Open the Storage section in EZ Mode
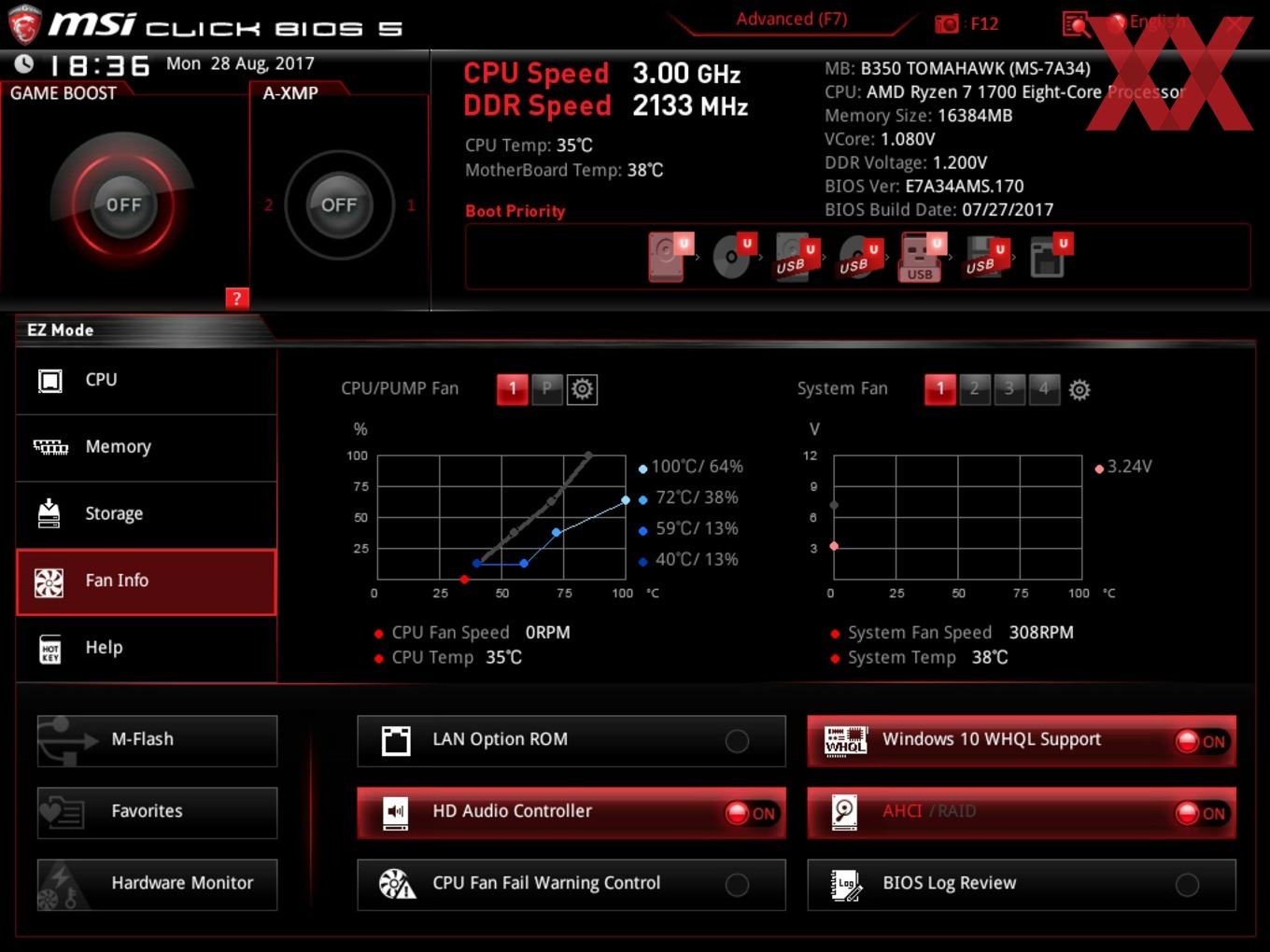Image resolution: width=1270 pixels, height=952 pixels. tap(147, 513)
